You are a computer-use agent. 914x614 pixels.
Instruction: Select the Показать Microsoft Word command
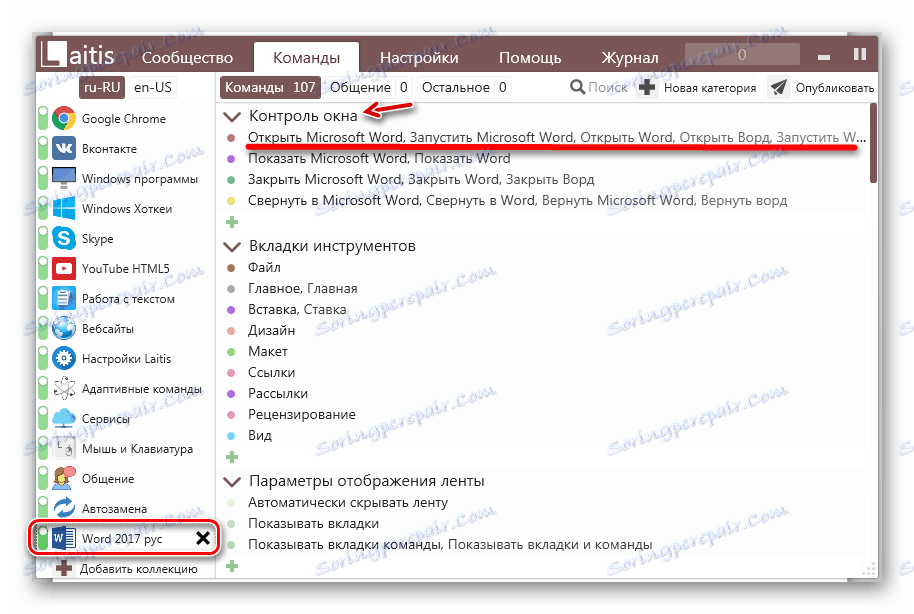[x=379, y=159]
